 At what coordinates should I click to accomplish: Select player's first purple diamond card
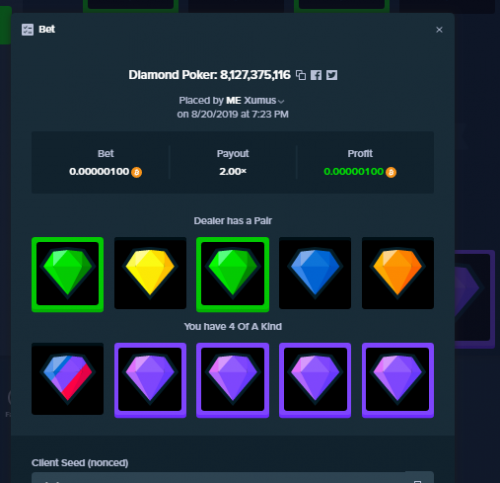pyautogui.click(x=150, y=380)
